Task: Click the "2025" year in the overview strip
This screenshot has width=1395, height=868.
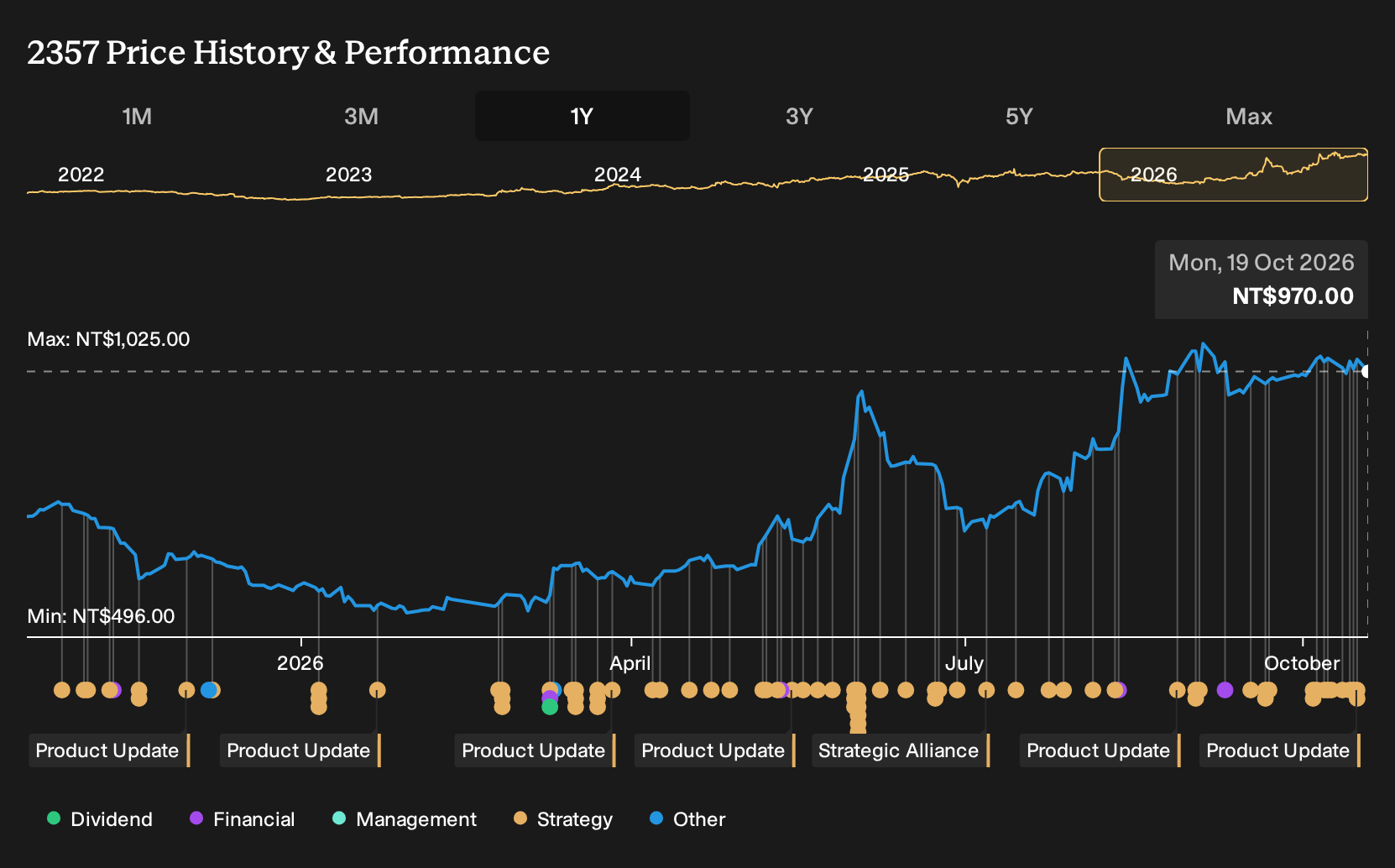Action: pyautogui.click(x=886, y=175)
